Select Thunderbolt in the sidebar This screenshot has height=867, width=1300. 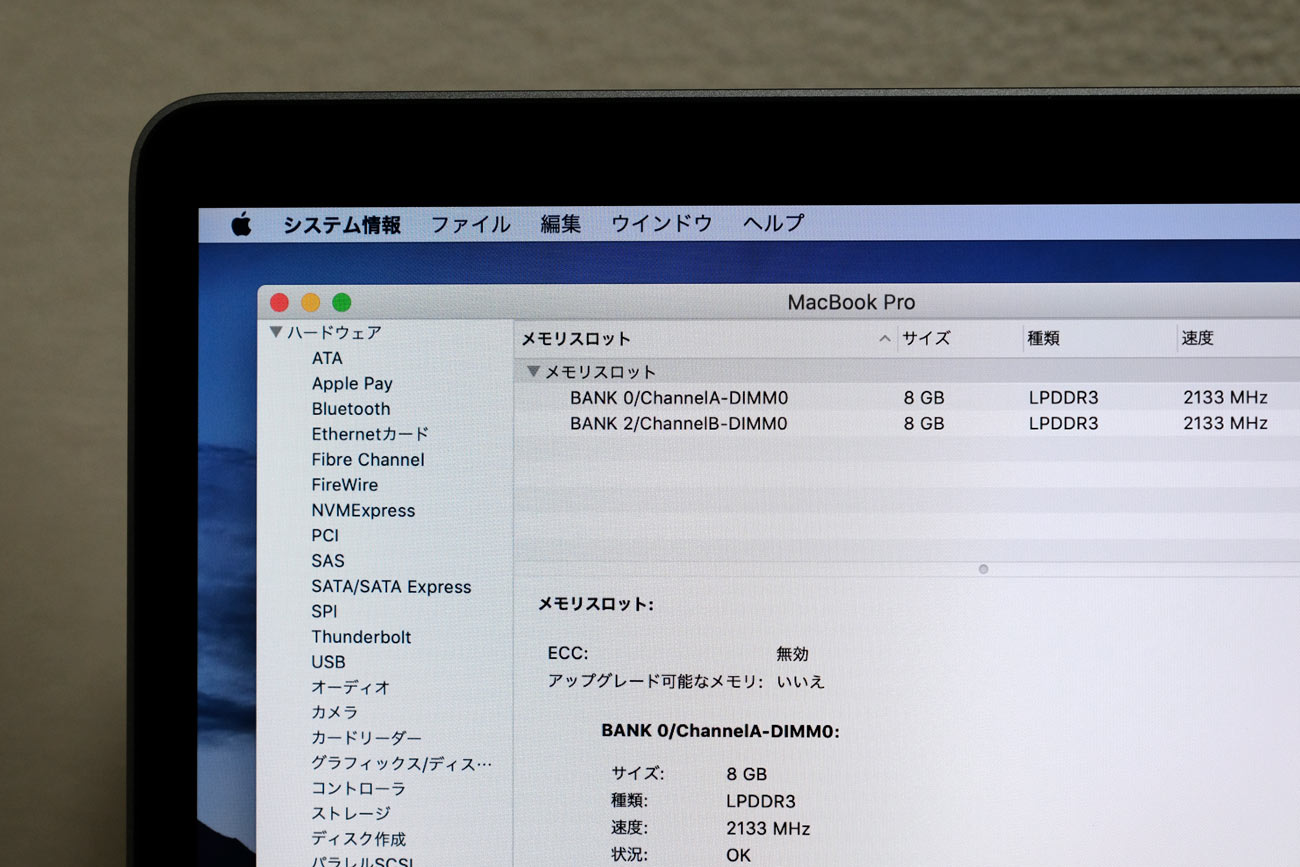click(x=361, y=637)
